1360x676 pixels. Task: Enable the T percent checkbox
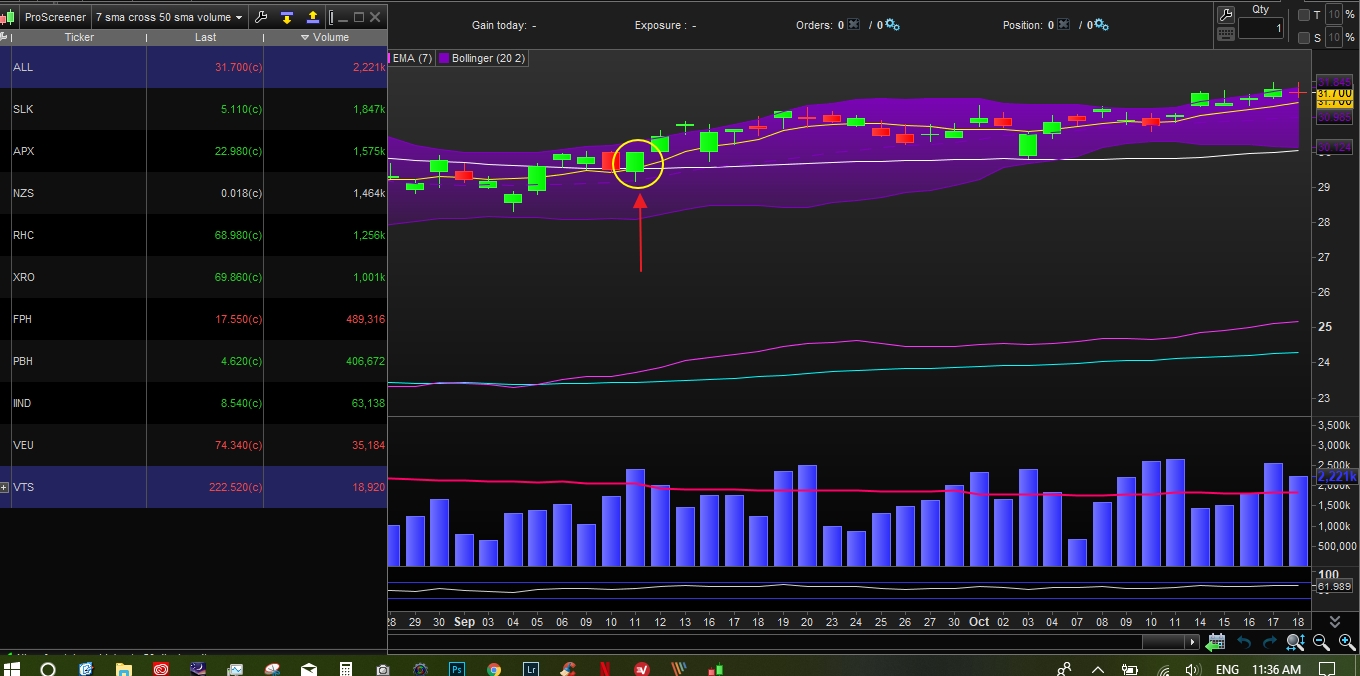coord(1304,15)
